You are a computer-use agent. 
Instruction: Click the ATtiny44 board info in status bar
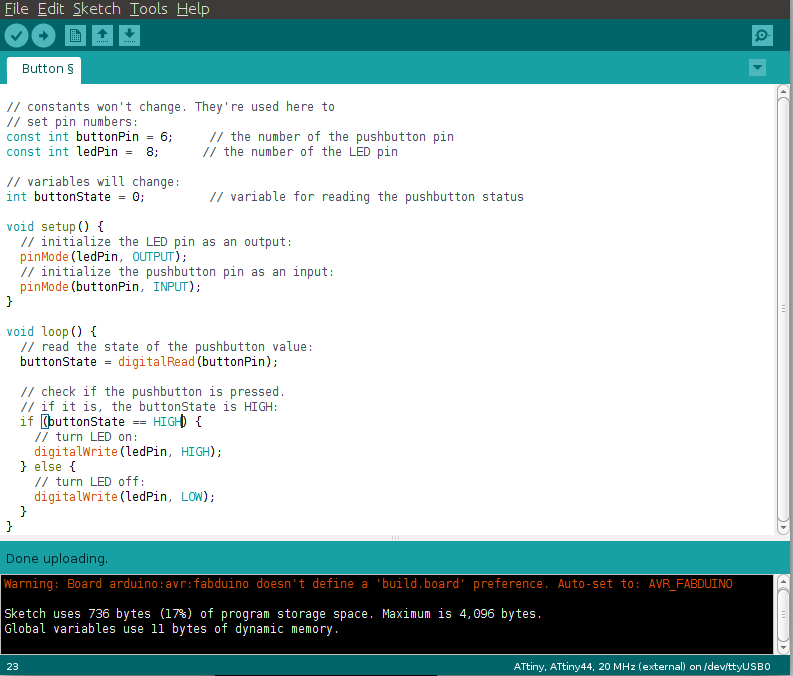pyautogui.click(x=642, y=666)
